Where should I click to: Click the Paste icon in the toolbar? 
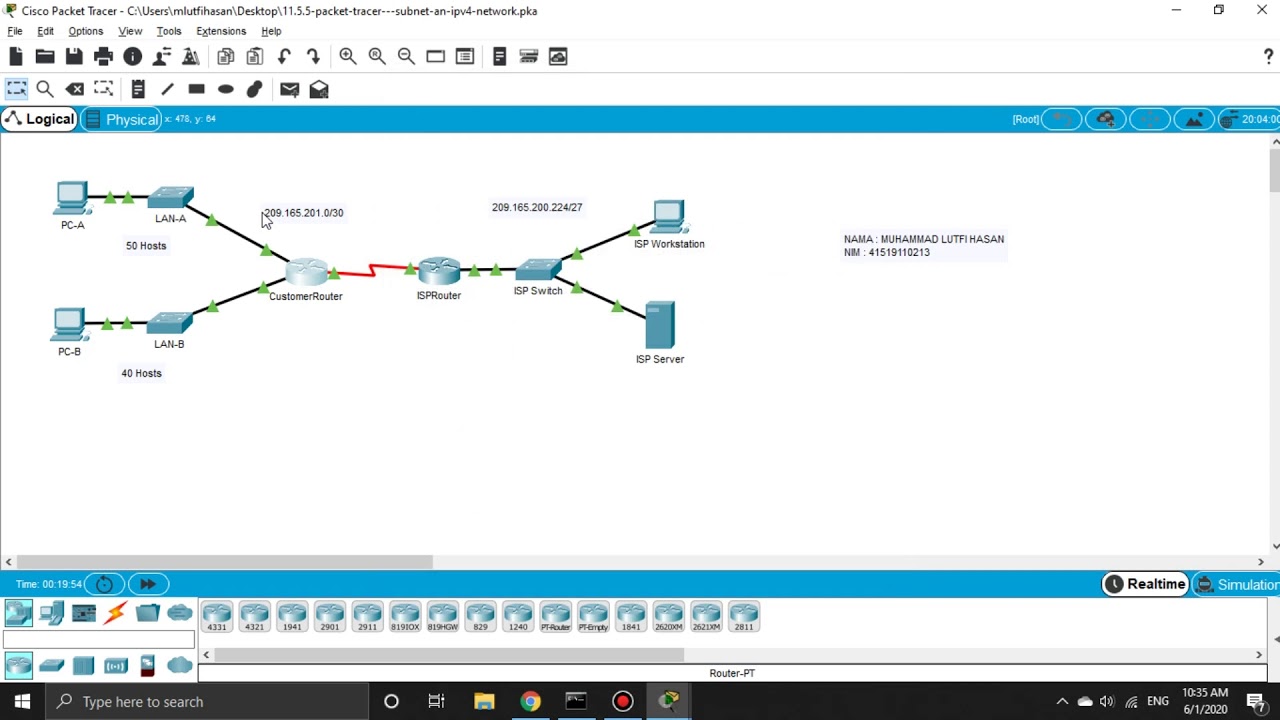pos(254,57)
